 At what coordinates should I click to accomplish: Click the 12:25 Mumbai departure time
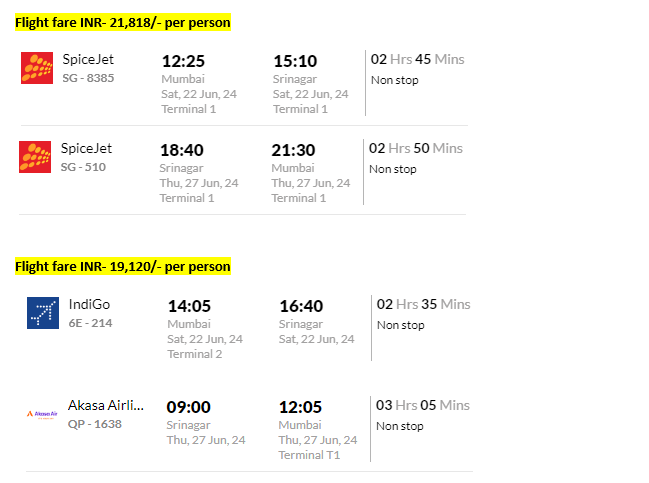click(183, 61)
